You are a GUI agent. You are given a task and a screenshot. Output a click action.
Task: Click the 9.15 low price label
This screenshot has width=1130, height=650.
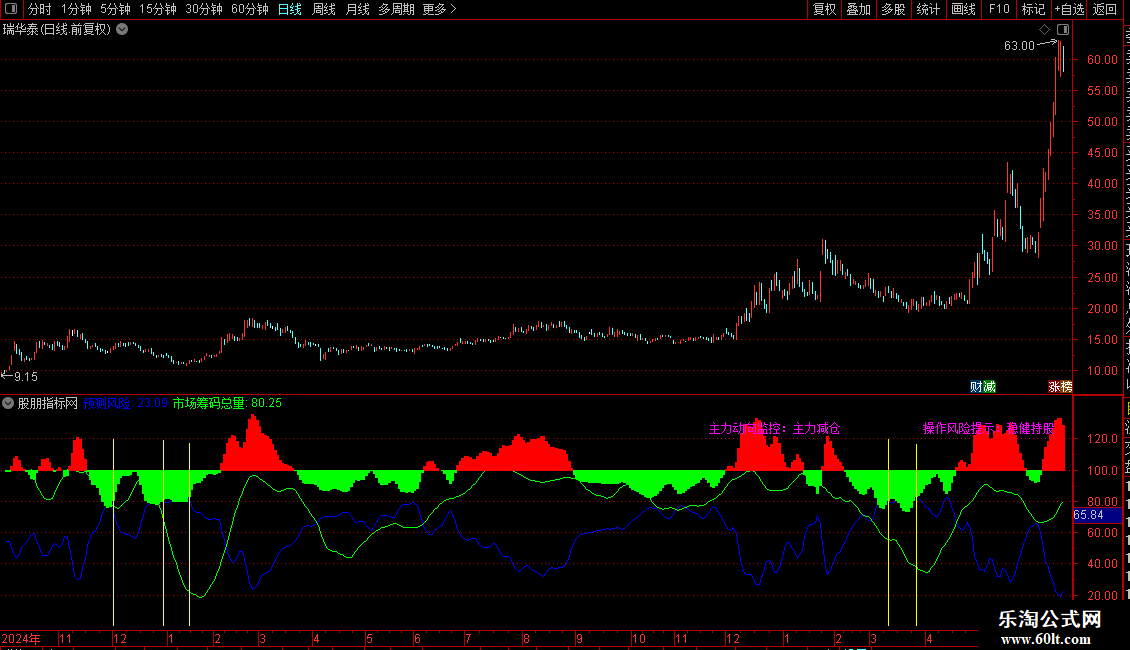point(26,376)
